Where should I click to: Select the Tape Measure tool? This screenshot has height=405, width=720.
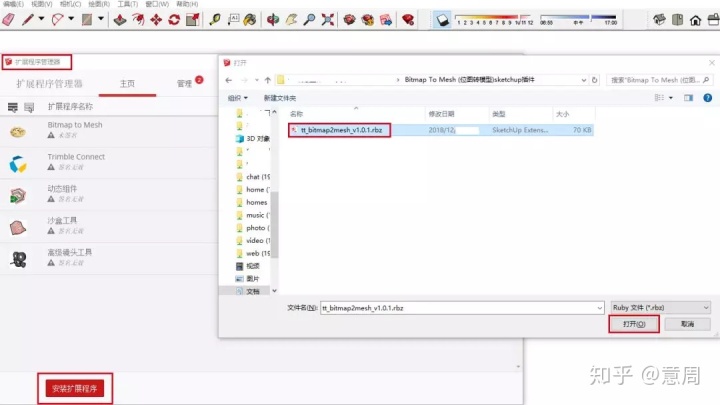point(214,19)
